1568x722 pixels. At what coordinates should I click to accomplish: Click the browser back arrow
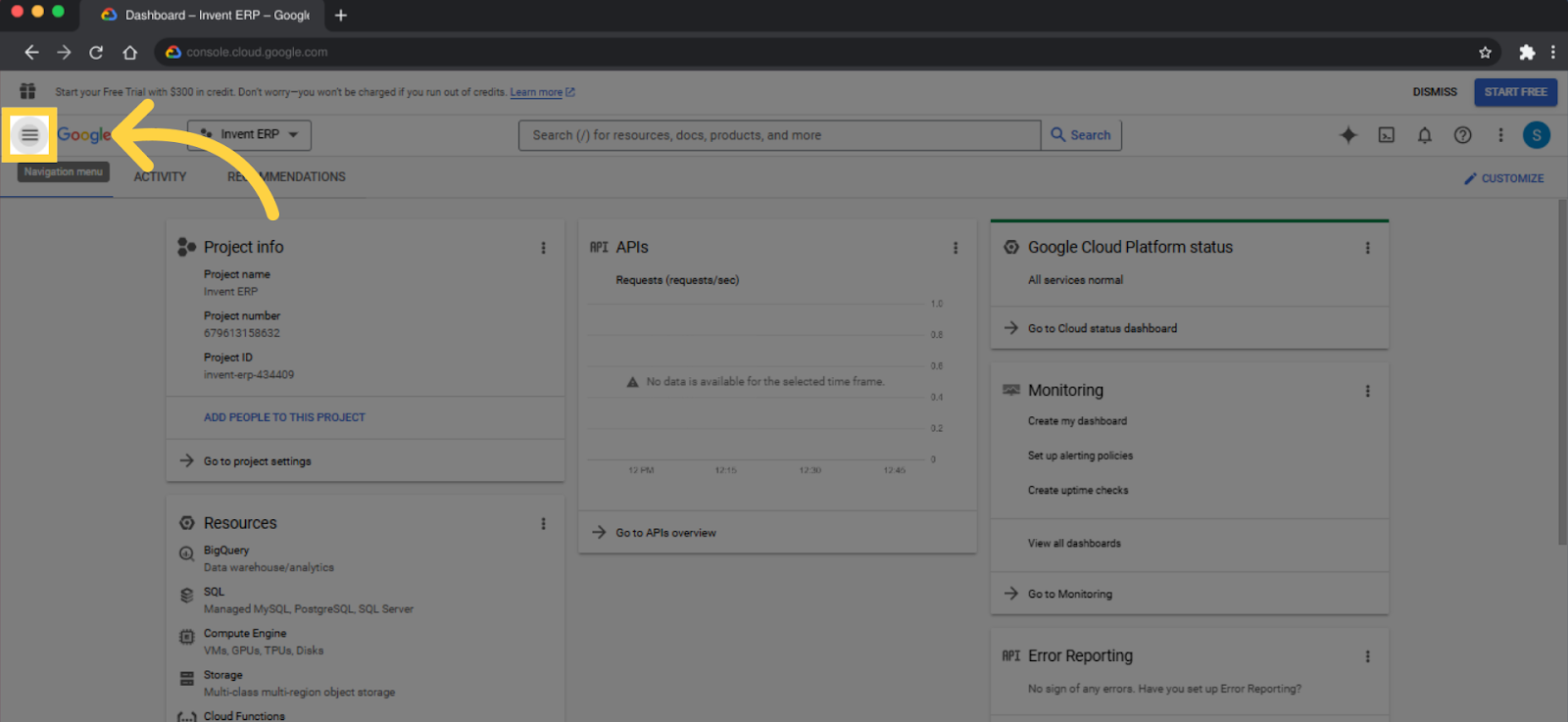(x=31, y=52)
